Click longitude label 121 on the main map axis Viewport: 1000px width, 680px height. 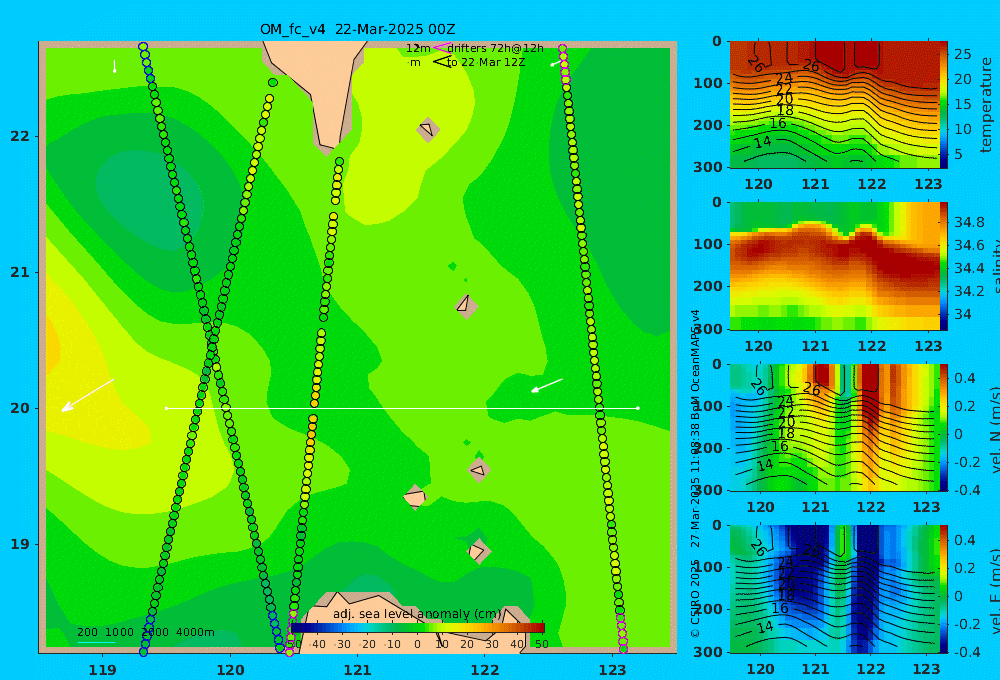[x=358, y=670]
